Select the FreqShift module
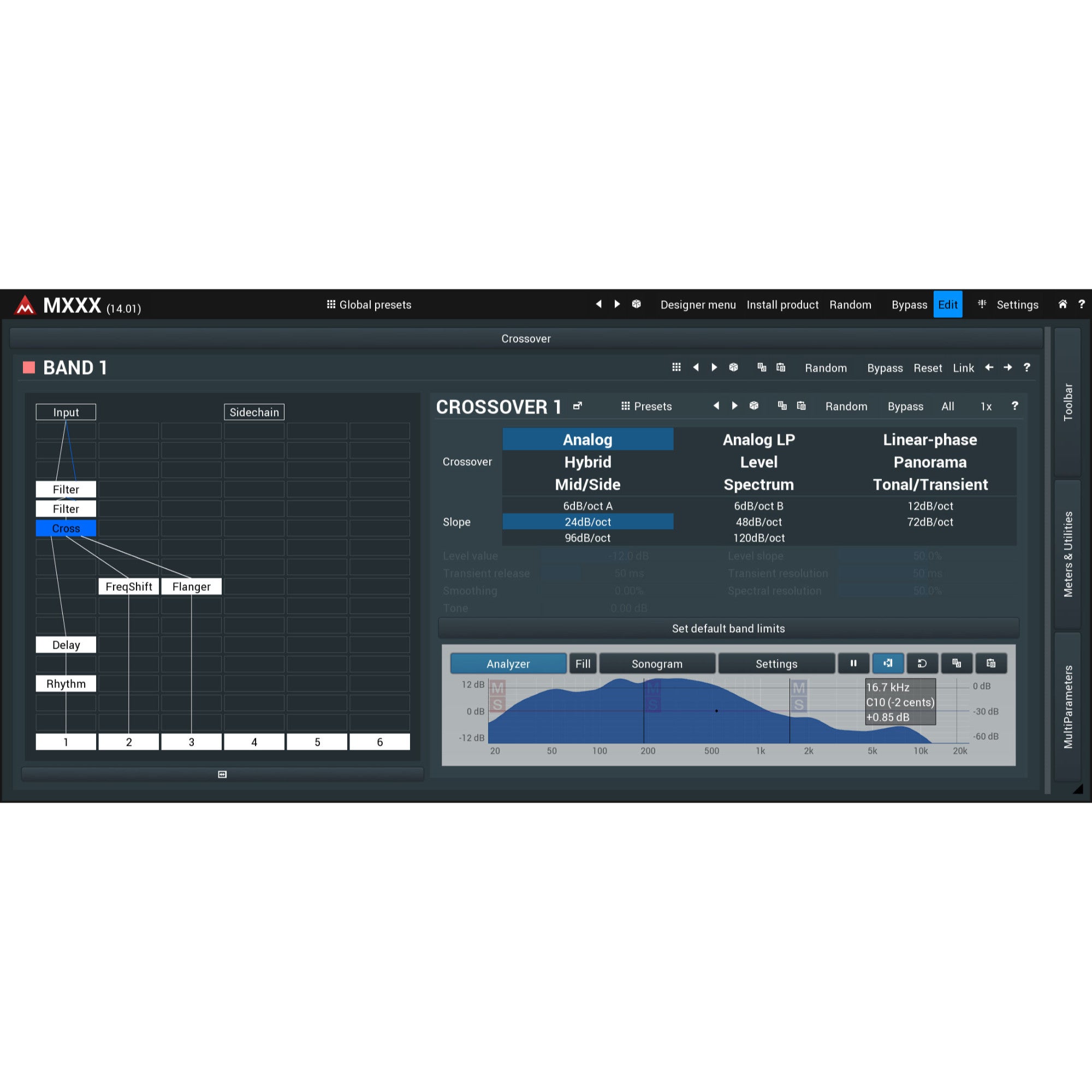 (x=128, y=586)
